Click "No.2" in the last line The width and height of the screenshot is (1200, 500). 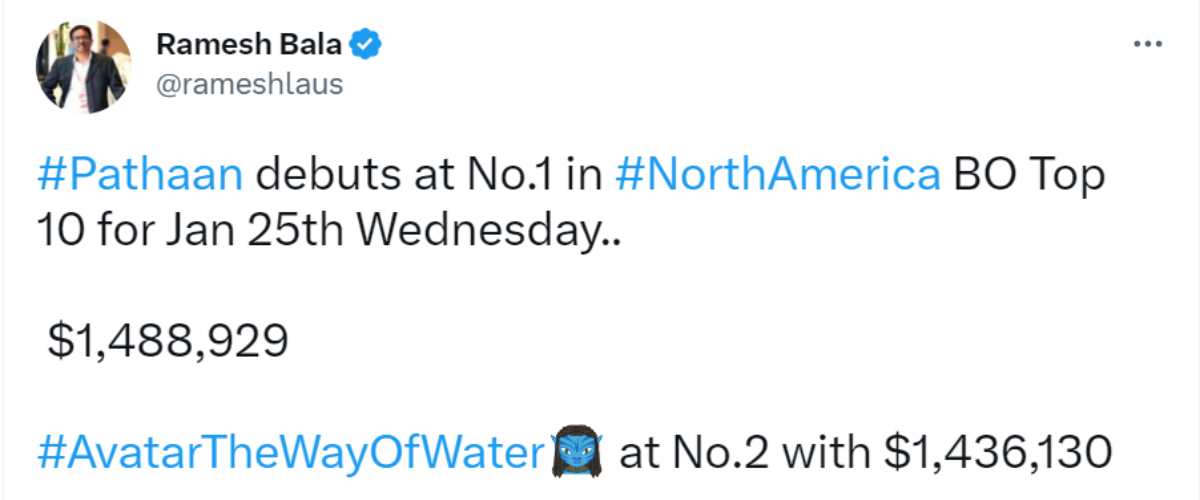724,453
